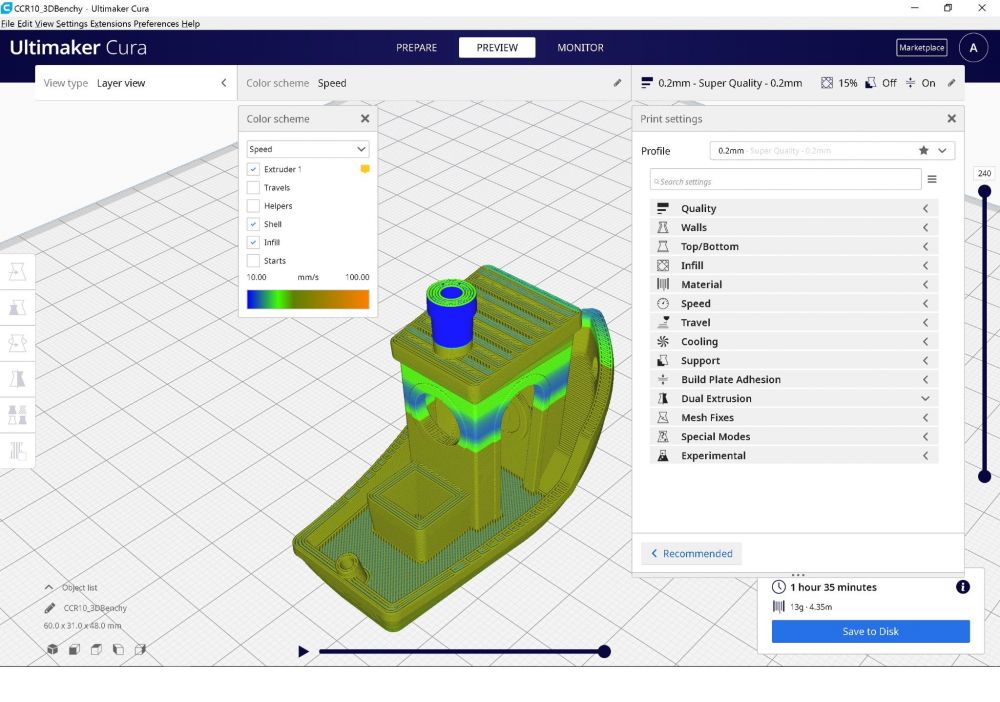Open the Per Model Settings tool
Screen dimensions: 1000x702
17,414
